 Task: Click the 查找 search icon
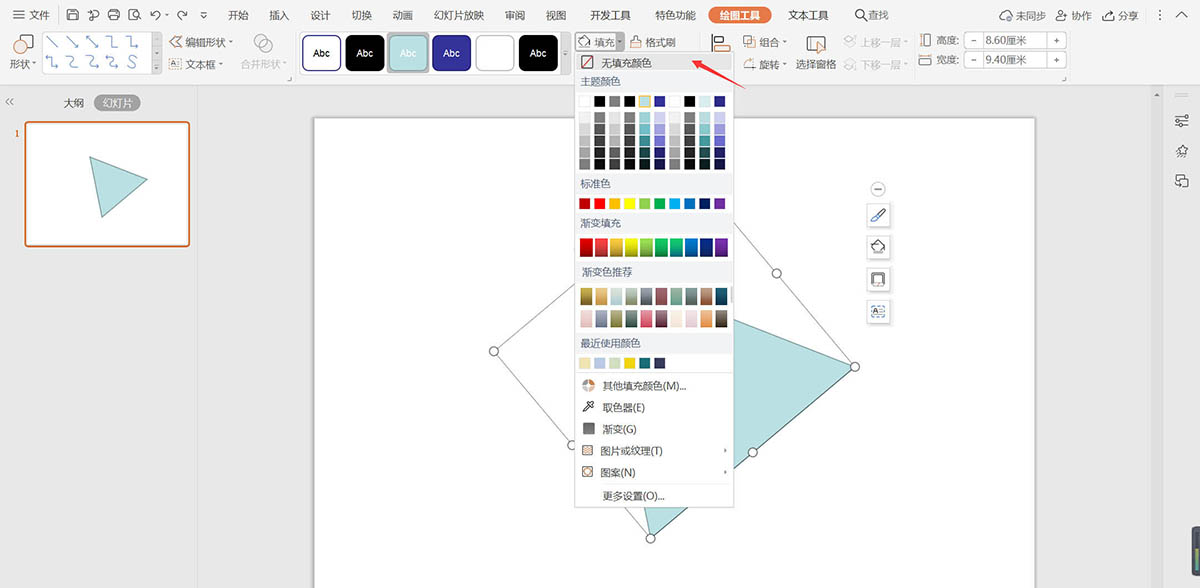(x=872, y=15)
